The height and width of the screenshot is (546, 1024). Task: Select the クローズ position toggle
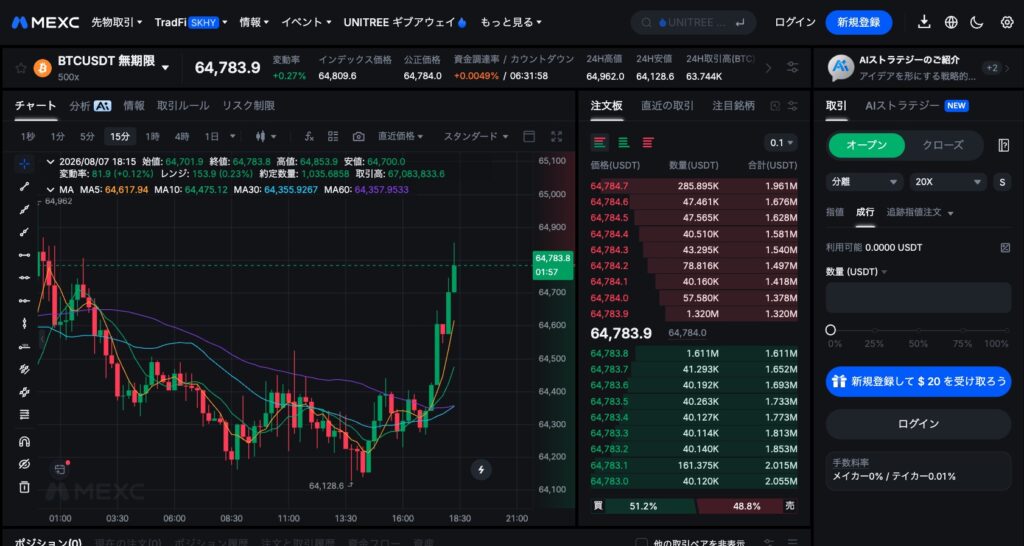(x=942, y=145)
